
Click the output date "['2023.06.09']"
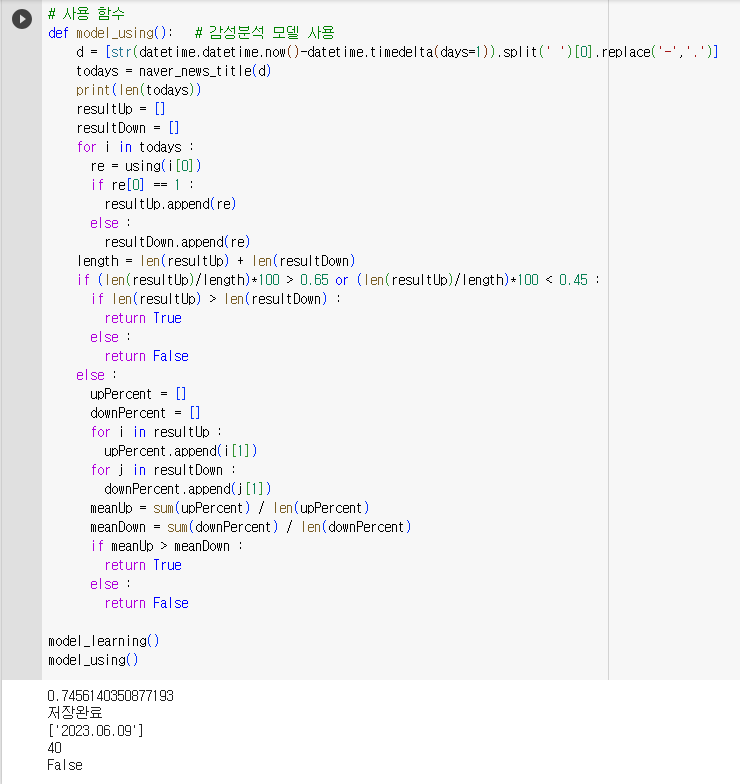pos(96,730)
